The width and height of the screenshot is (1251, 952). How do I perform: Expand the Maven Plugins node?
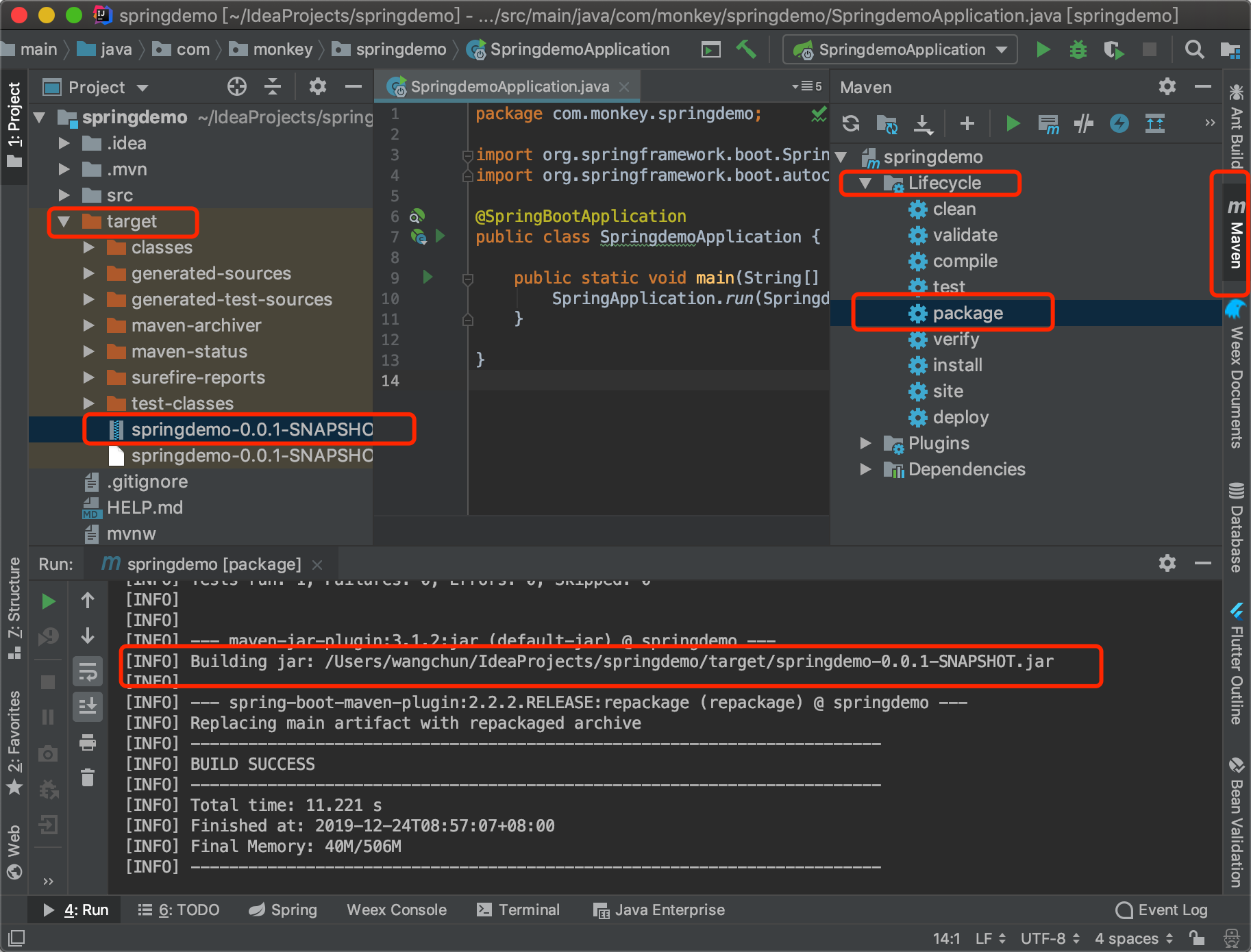pyautogui.click(x=865, y=443)
